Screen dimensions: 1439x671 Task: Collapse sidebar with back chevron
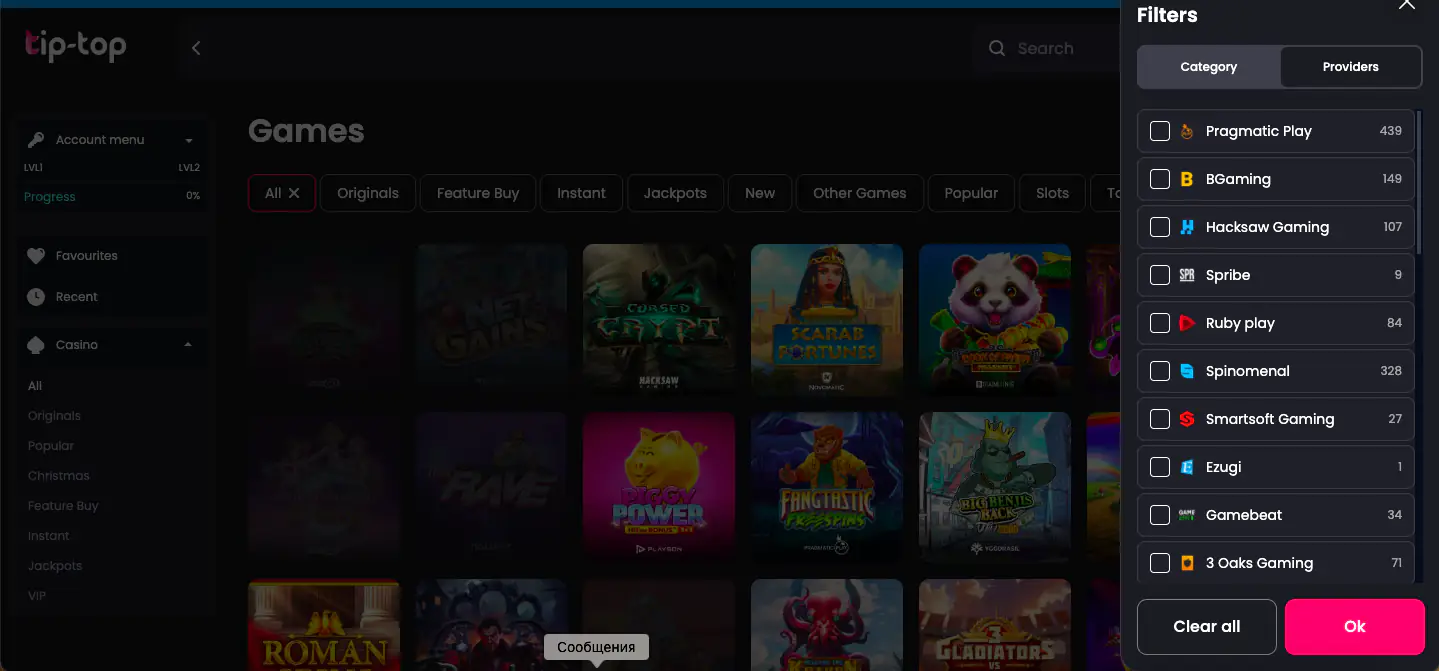196,48
